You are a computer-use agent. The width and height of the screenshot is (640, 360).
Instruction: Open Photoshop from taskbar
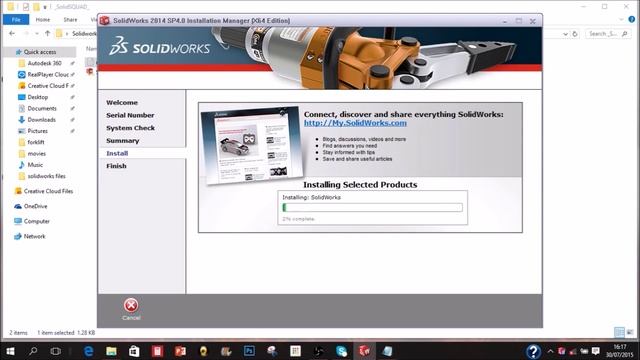coord(249,351)
